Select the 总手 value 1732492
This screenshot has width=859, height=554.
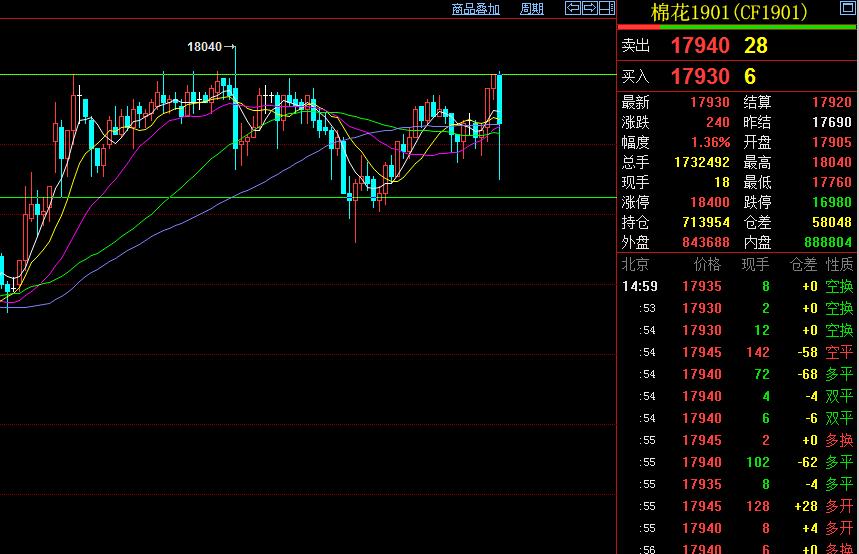coord(702,162)
